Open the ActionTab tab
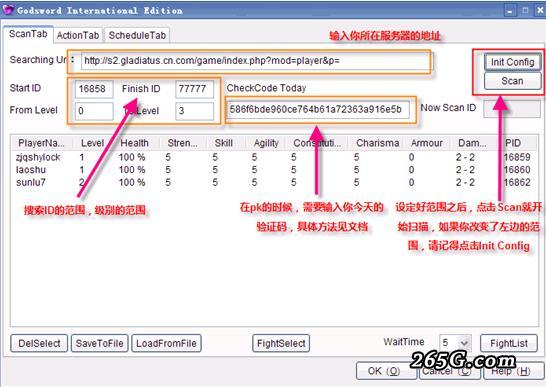 (x=78, y=35)
